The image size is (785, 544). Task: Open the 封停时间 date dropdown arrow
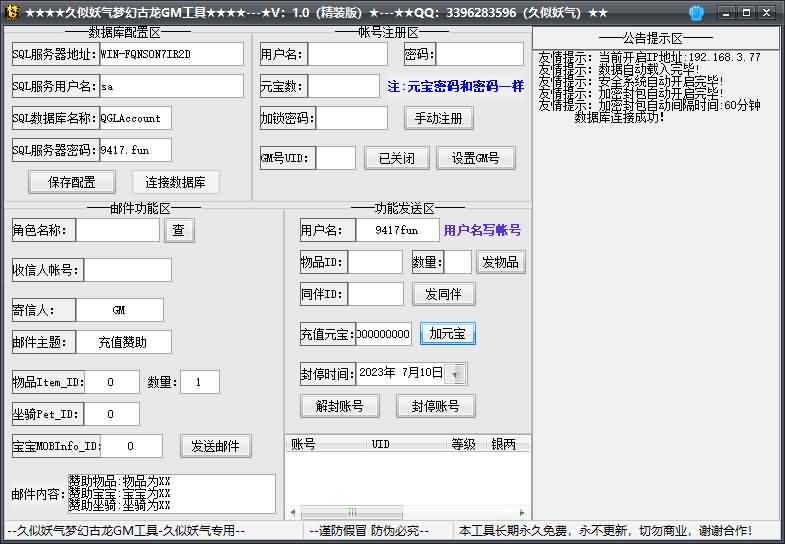tap(456, 374)
